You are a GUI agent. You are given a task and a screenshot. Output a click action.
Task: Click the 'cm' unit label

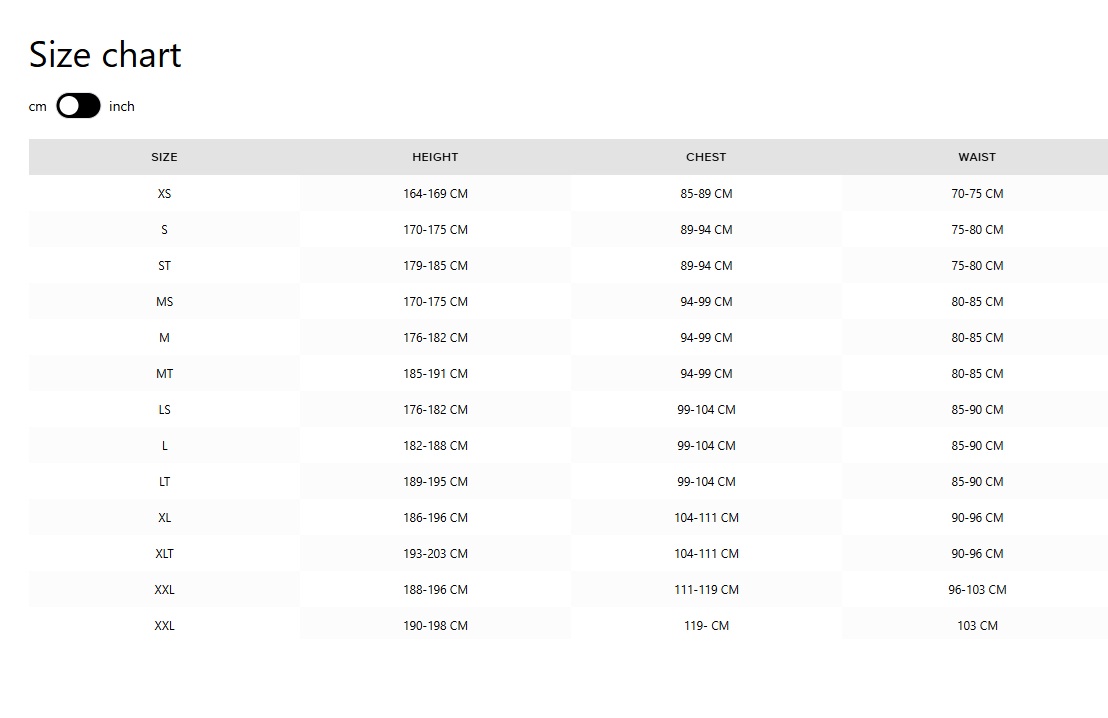(x=37, y=107)
